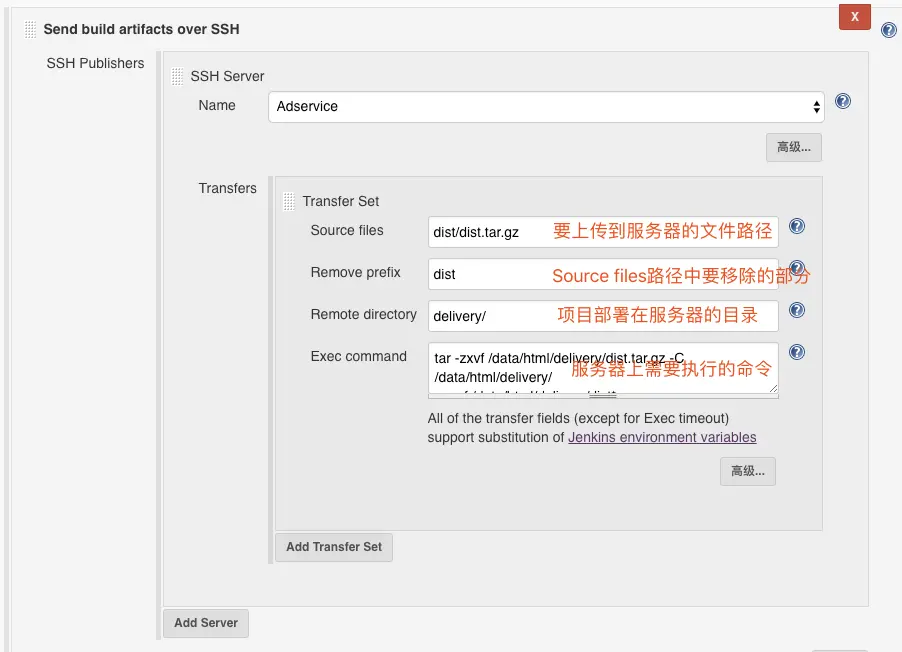Open help for the Remote directory field
The height and width of the screenshot is (652, 902).
pyautogui.click(x=797, y=311)
